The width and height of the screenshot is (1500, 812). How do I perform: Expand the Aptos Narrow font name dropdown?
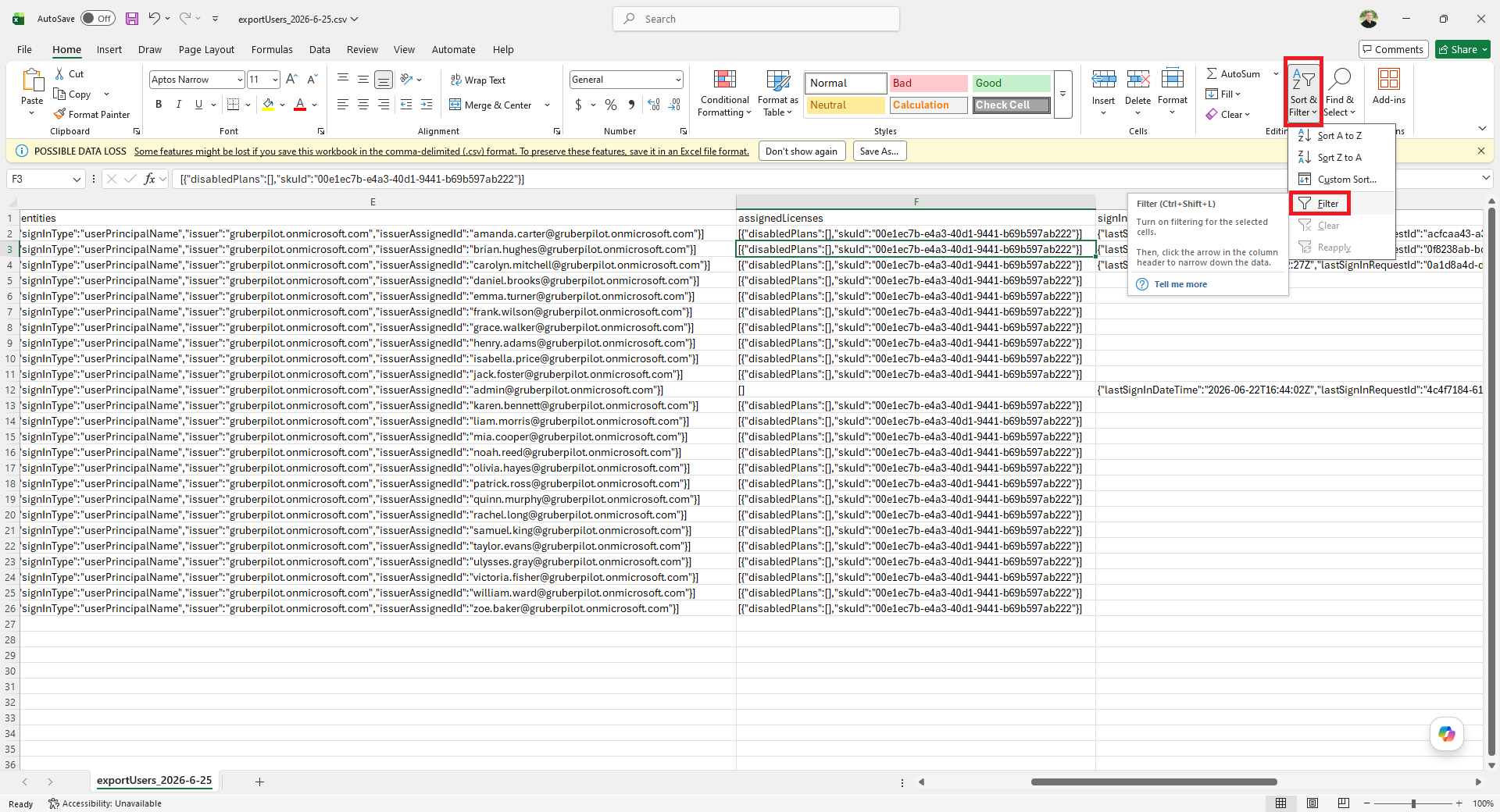pyautogui.click(x=240, y=80)
